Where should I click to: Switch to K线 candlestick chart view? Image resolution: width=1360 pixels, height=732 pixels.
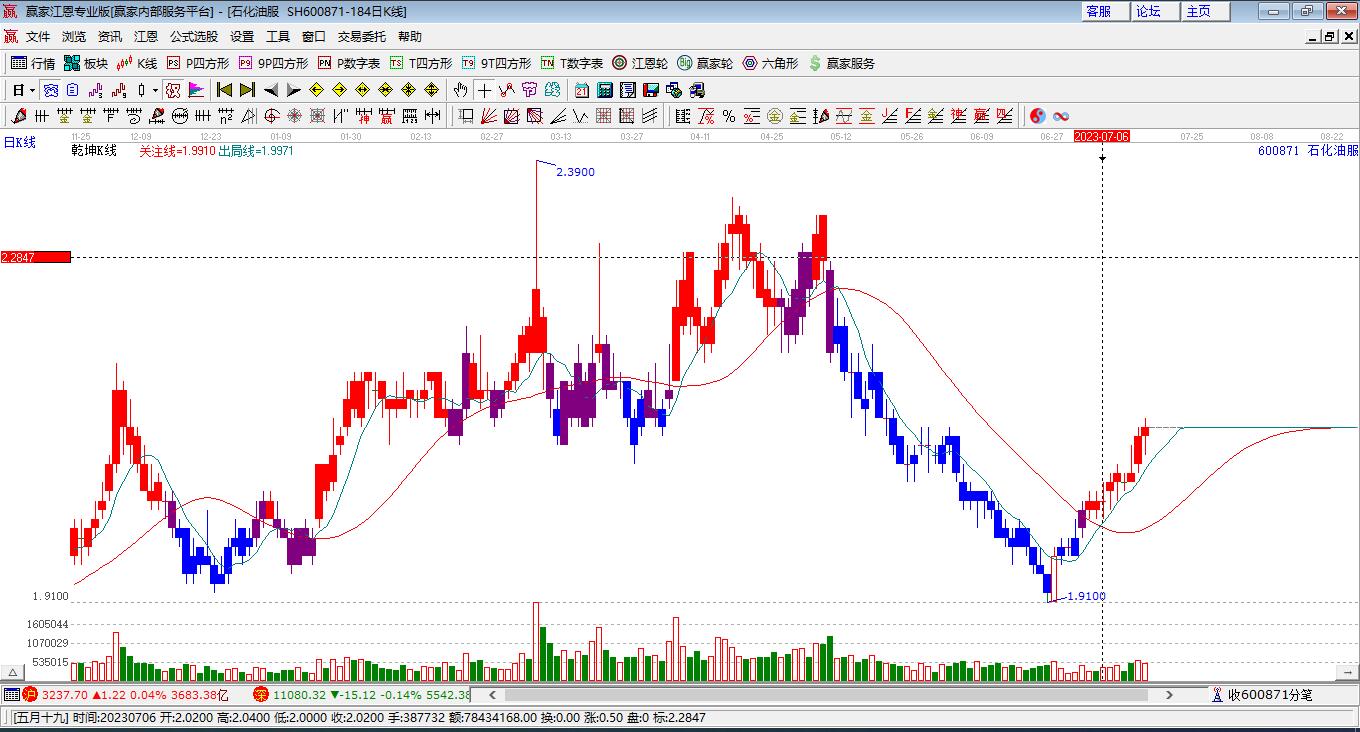pyautogui.click(x=137, y=63)
